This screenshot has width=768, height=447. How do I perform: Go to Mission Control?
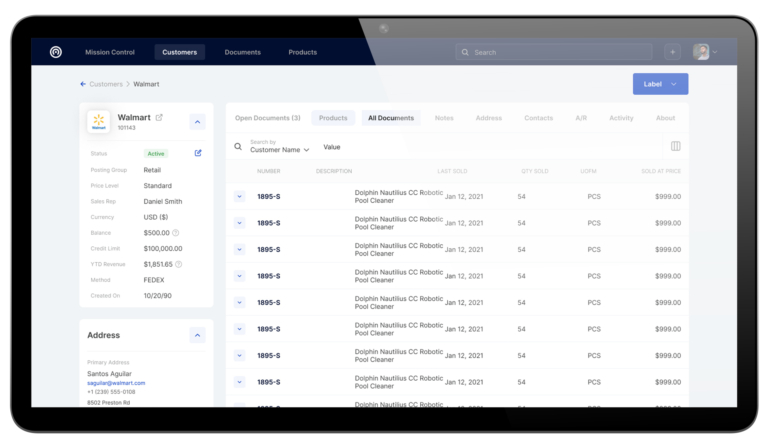point(110,52)
